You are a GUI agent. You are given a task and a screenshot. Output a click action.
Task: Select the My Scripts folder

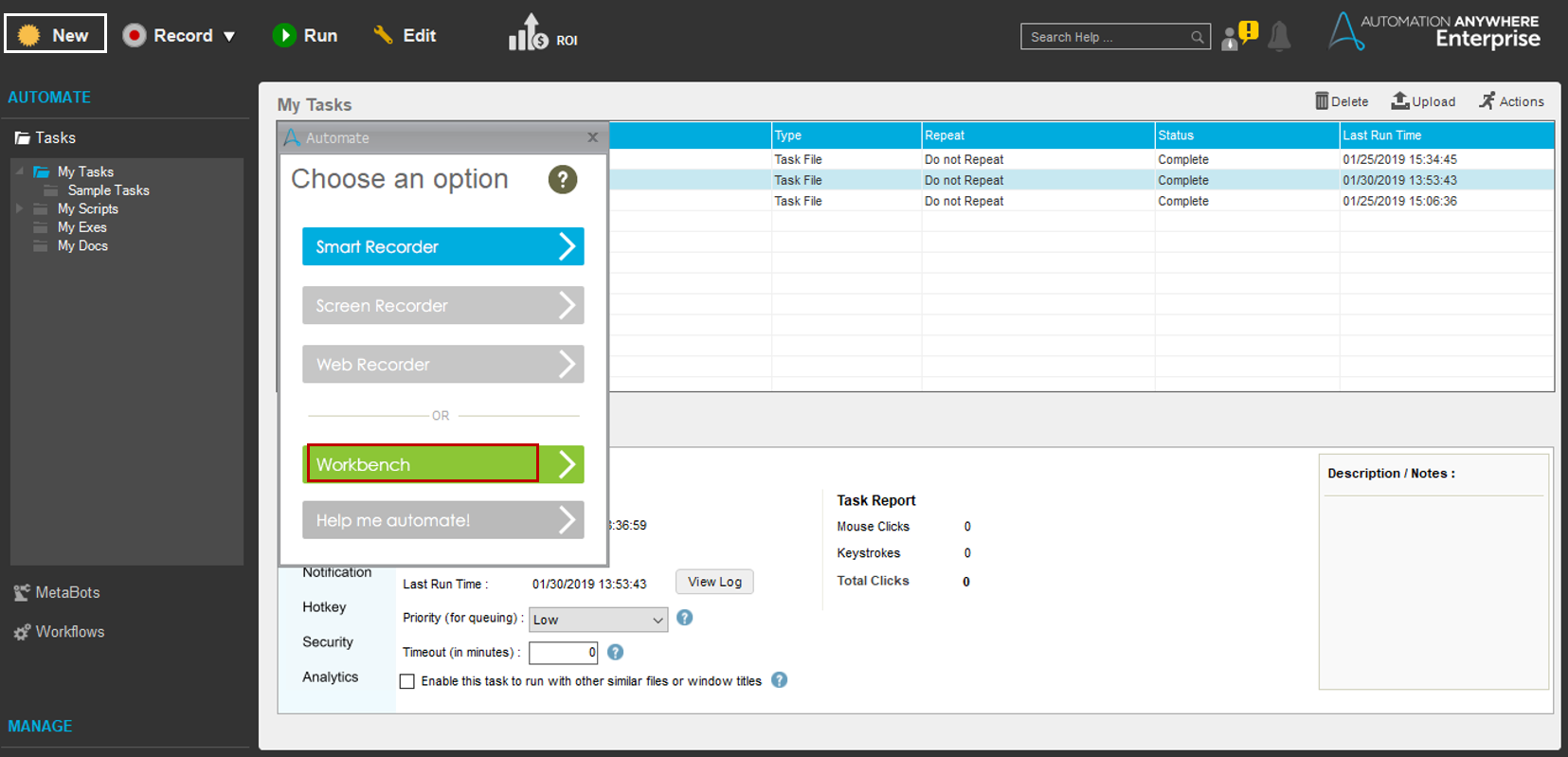87,208
